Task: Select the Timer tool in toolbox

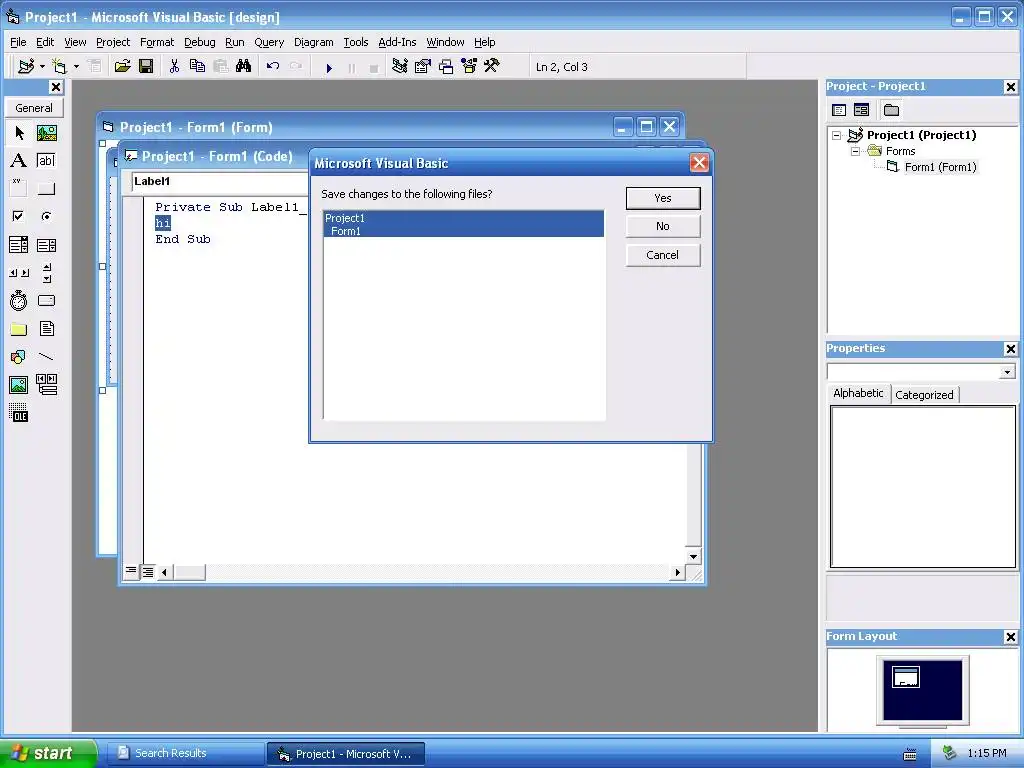Action: tap(19, 300)
